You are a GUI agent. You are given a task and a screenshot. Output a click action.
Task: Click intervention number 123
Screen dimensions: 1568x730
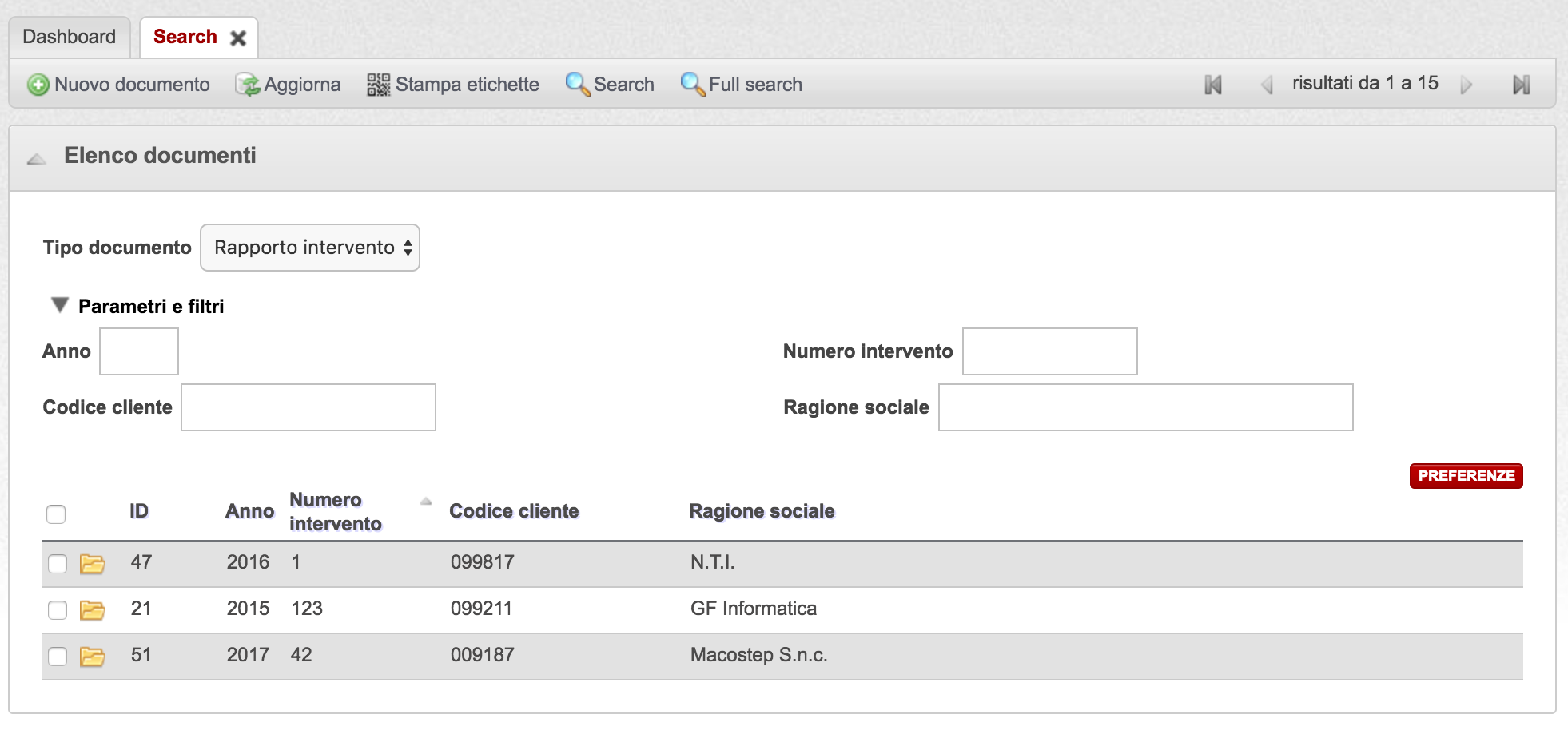[307, 609]
